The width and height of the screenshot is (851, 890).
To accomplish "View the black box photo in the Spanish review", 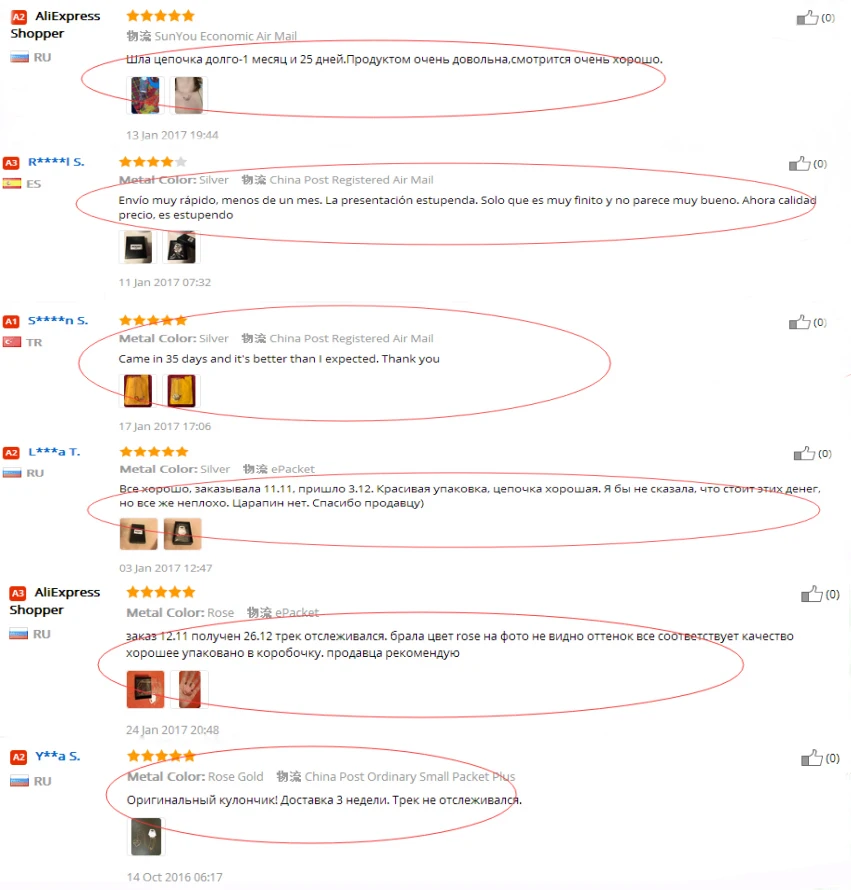I will click(x=138, y=247).
